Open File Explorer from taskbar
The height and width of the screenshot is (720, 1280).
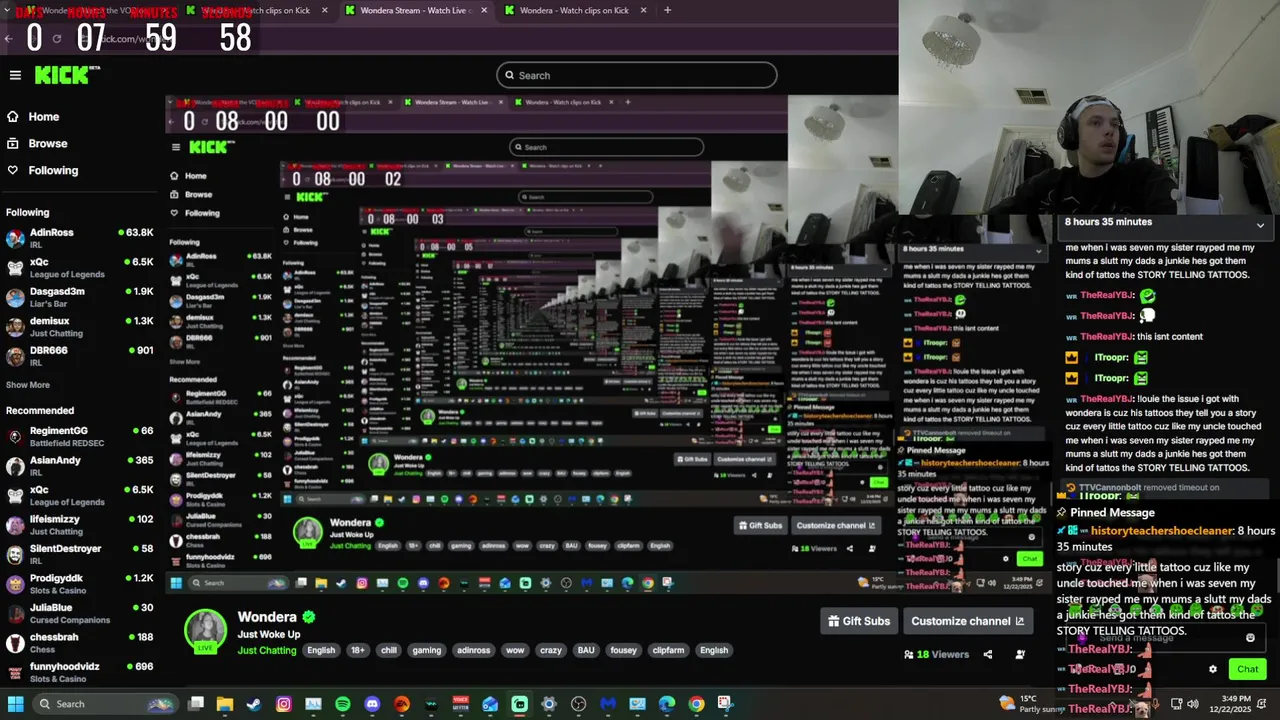pyautogui.click(x=225, y=704)
